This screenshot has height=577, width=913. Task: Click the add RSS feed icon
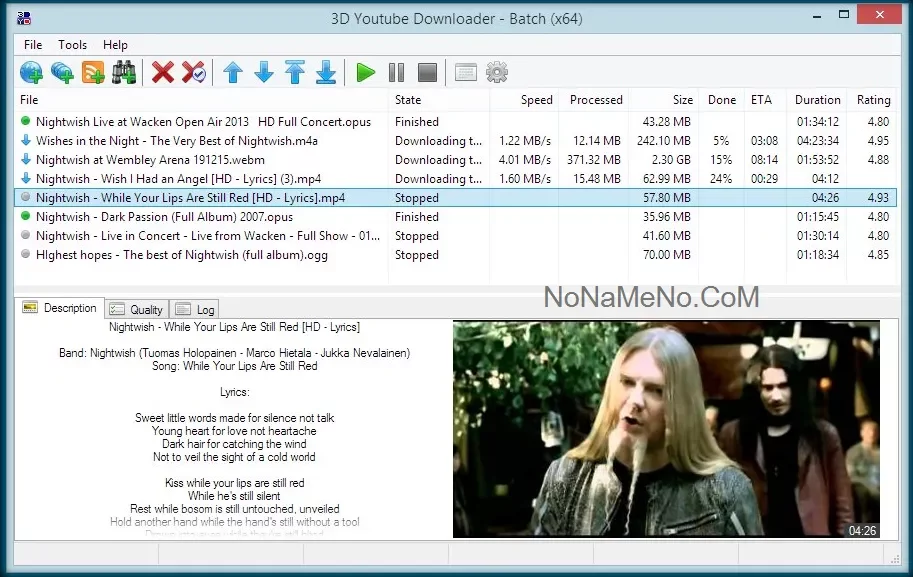tap(93, 72)
